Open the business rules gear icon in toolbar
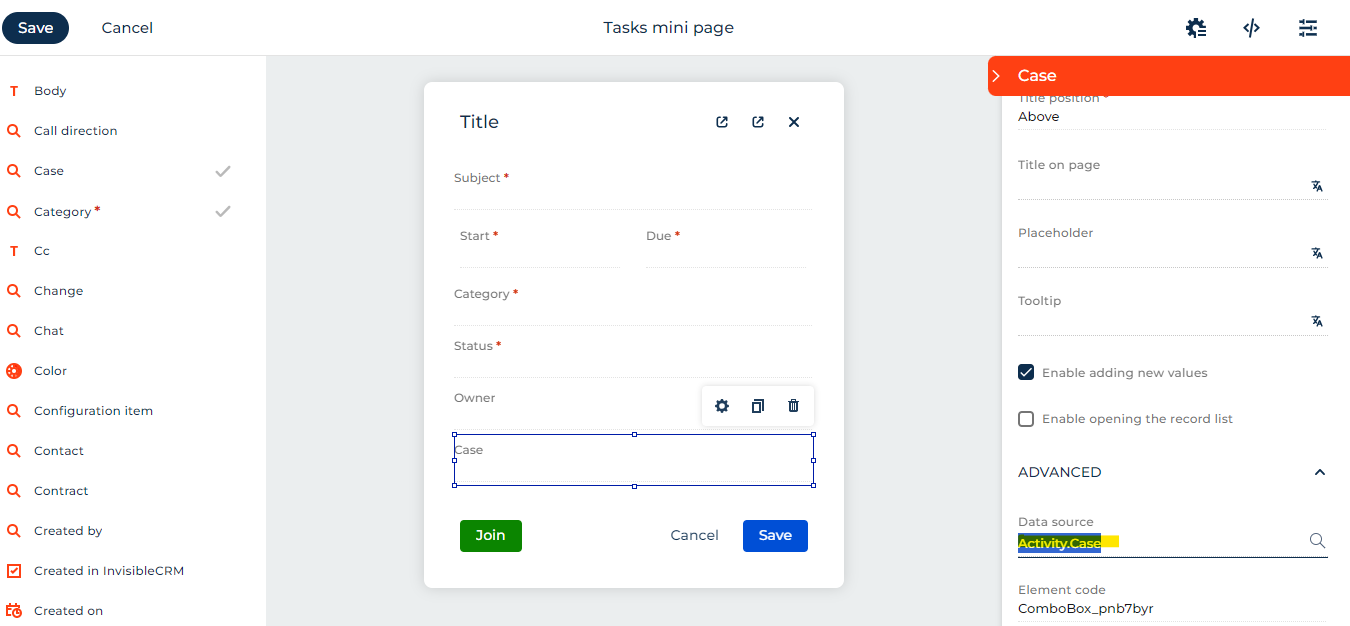 pyautogui.click(x=1196, y=28)
